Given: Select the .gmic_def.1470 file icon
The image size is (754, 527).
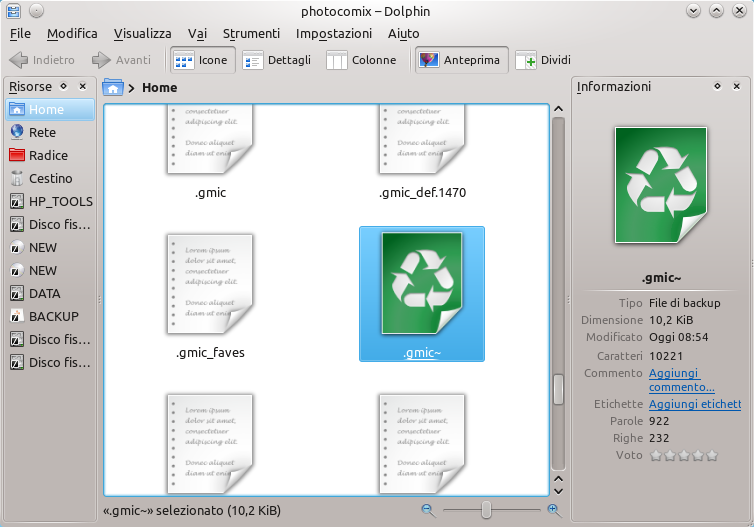Looking at the screenshot, I should click(422, 138).
